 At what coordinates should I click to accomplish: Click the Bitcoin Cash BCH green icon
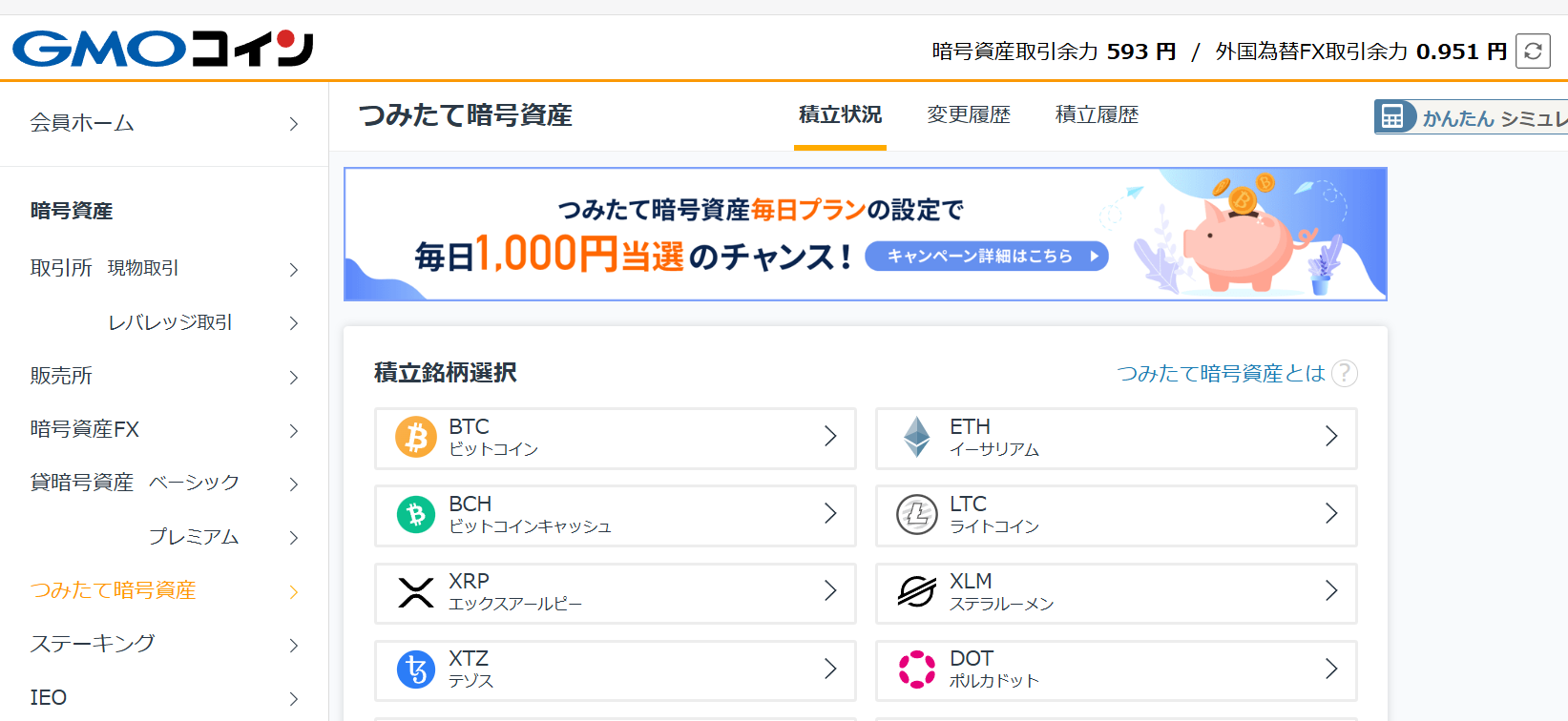click(416, 515)
